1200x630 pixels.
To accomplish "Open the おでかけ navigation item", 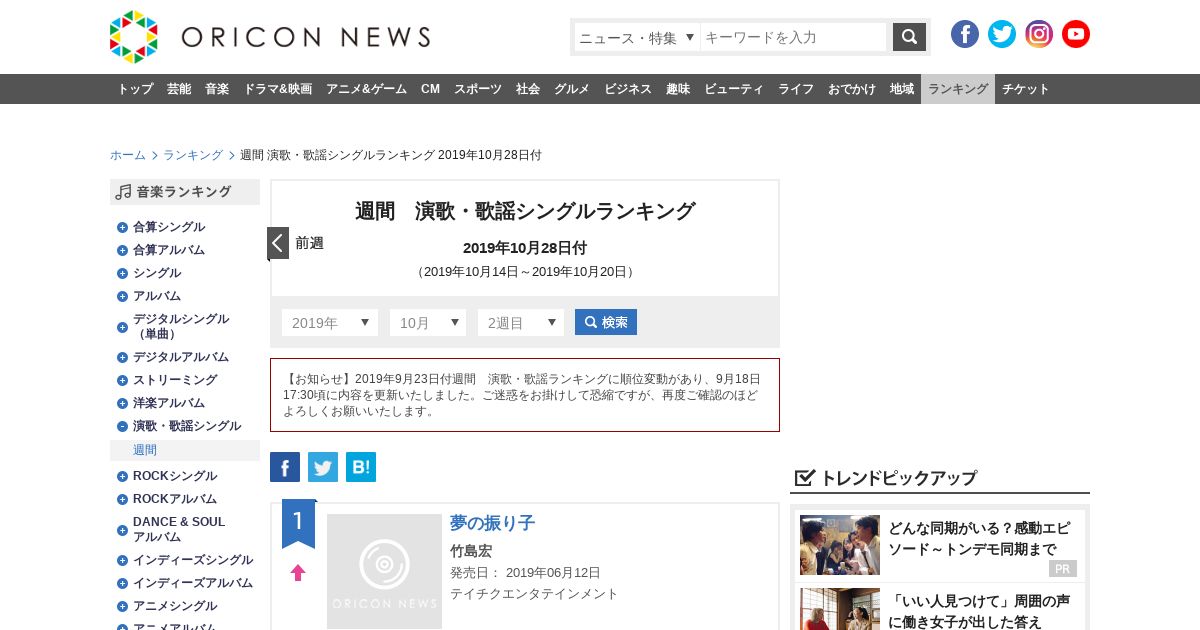I will coord(852,89).
